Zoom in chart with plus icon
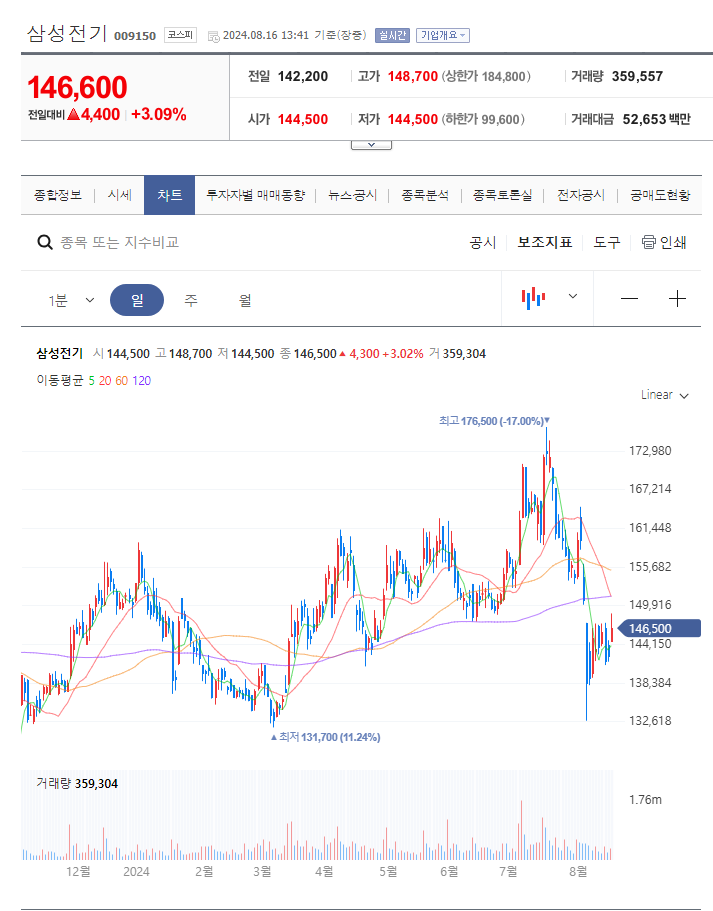This screenshot has width=713, height=911. (677, 299)
